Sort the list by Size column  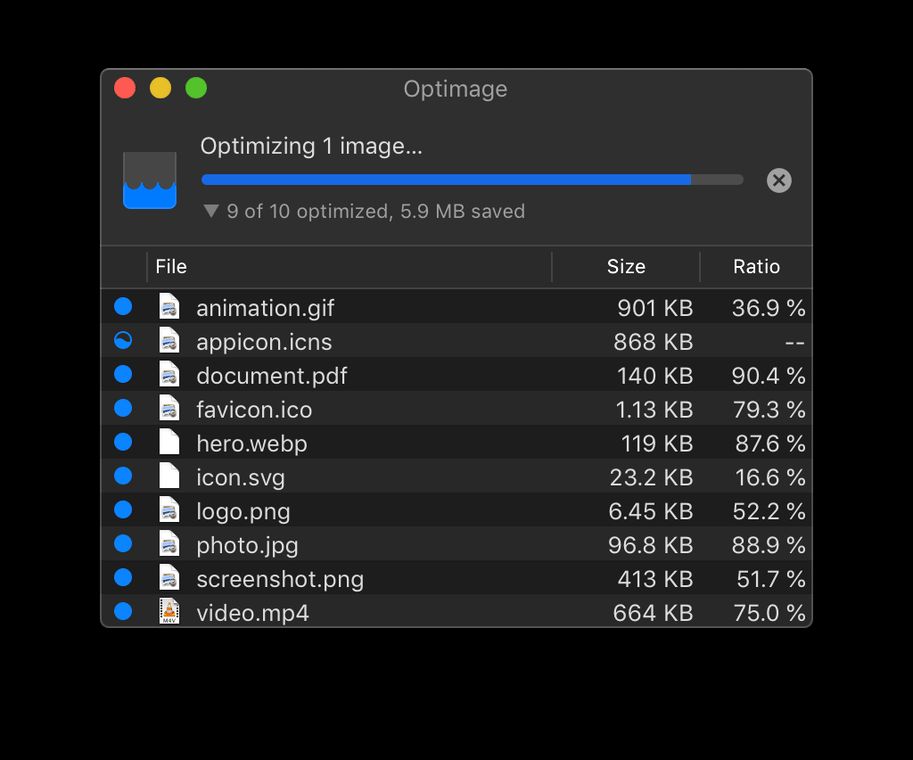pyautogui.click(x=626, y=267)
